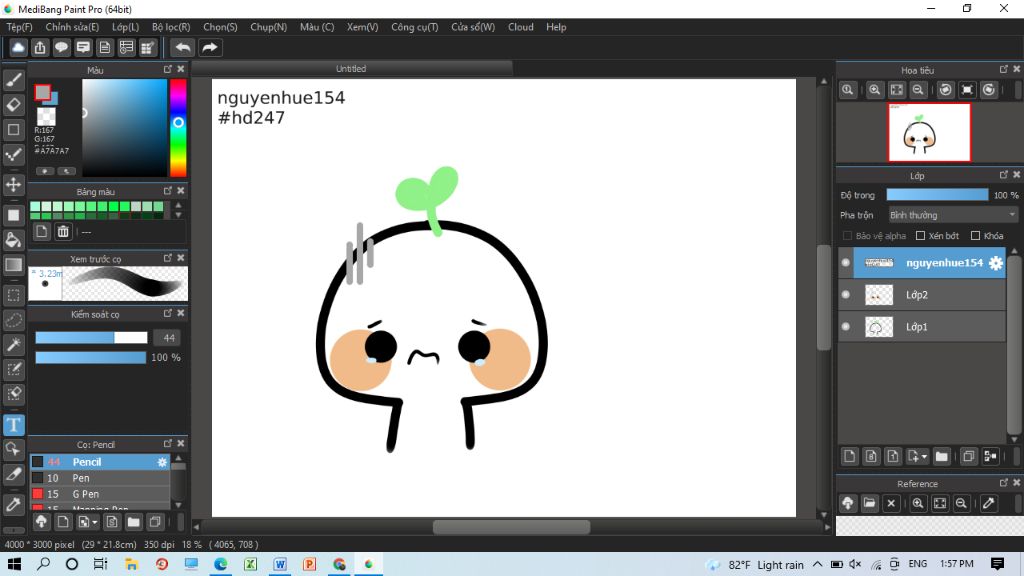Viewport: 1024px width, 576px height.
Task: Expand the add-layer dropdown arrow icon
Action: [x=917, y=456]
